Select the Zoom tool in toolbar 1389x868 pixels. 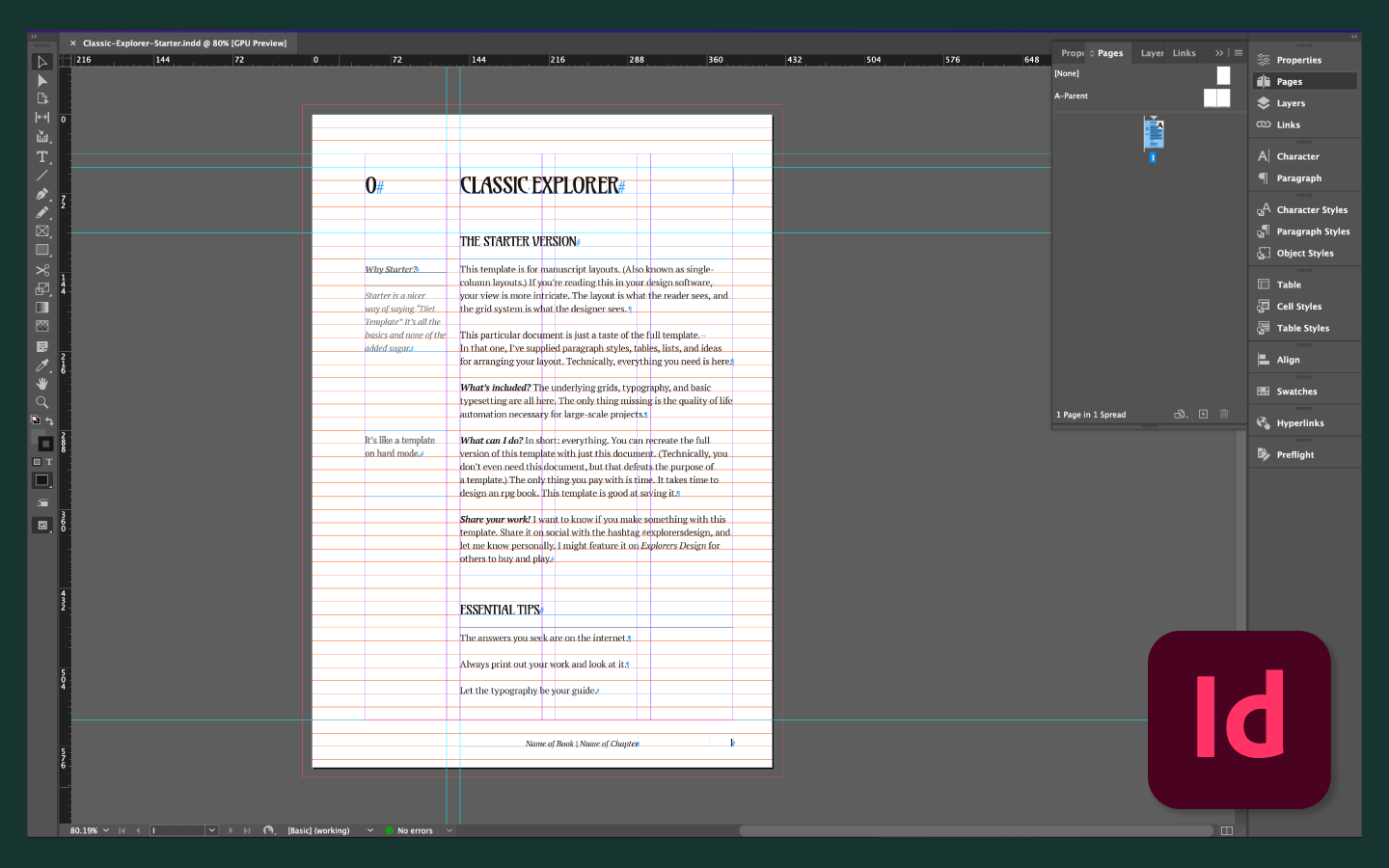(x=42, y=402)
